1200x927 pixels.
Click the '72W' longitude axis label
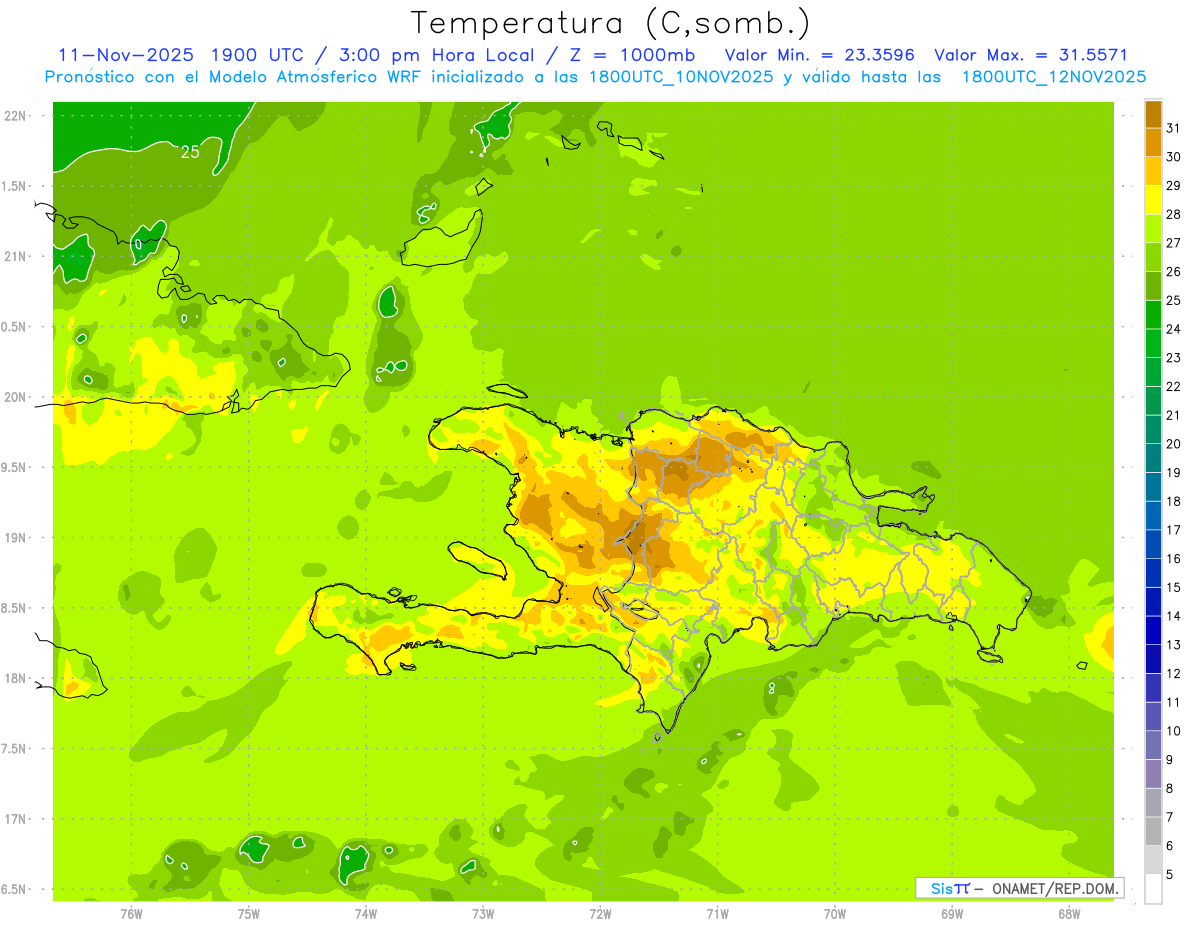600,913
